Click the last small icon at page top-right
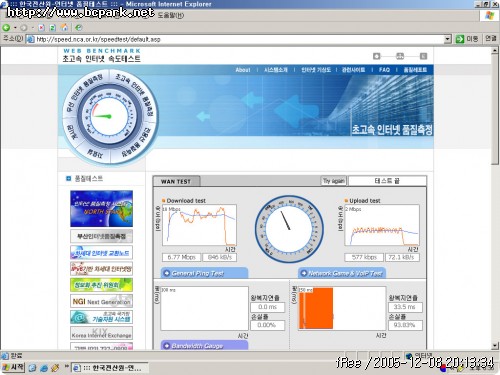The width and height of the screenshot is (500, 375). coord(423,56)
